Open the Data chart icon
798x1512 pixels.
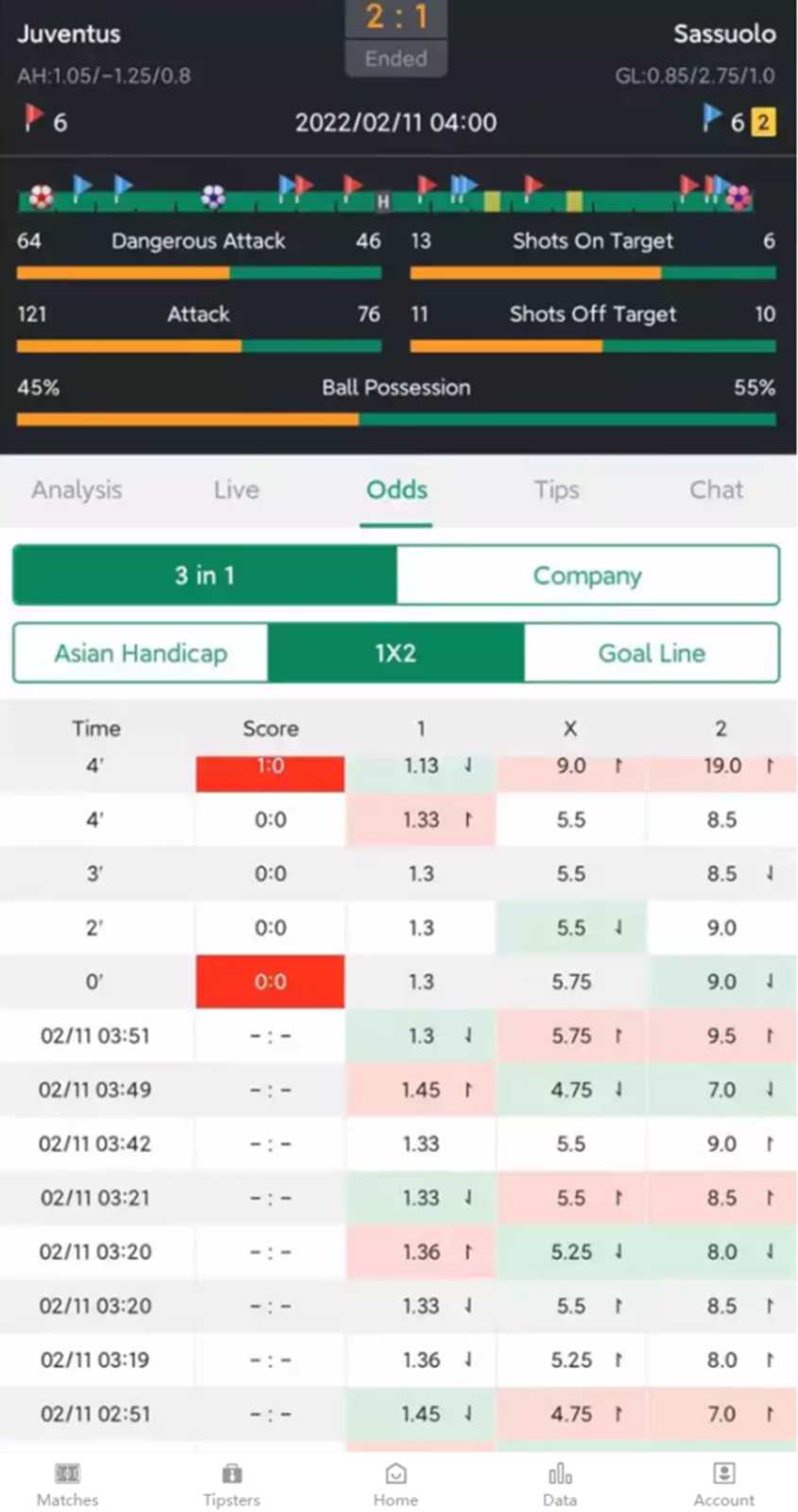tap(560, 1473)
